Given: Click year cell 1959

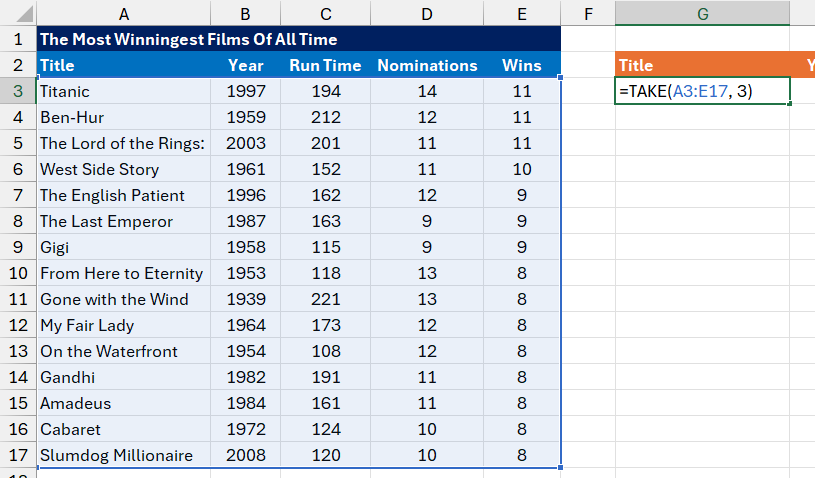Looking at the screenshot, I should (x=245, y=117).
